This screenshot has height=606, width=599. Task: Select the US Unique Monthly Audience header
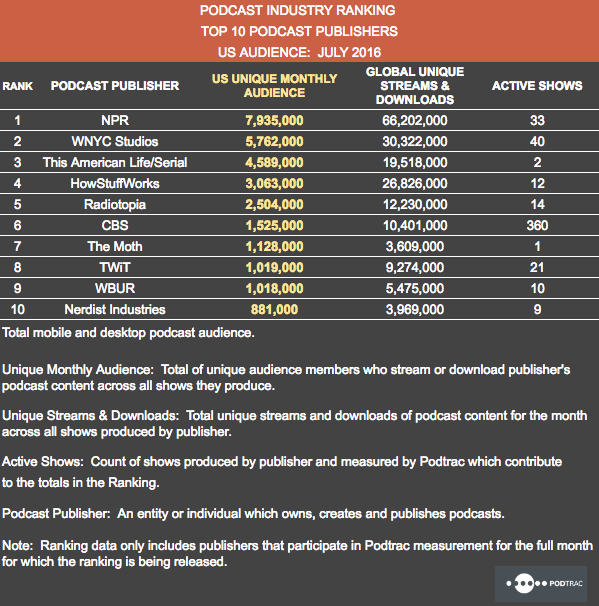[274, 85]
